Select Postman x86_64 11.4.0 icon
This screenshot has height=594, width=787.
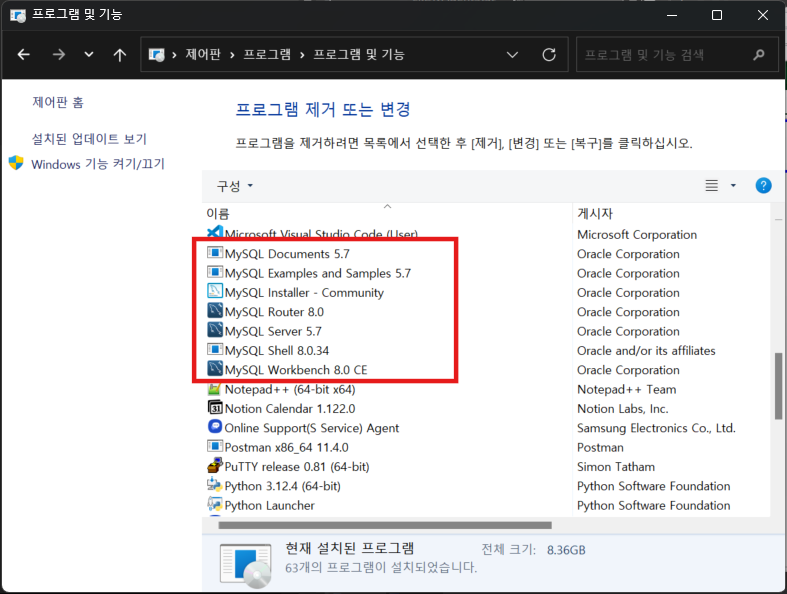(215, 446)
